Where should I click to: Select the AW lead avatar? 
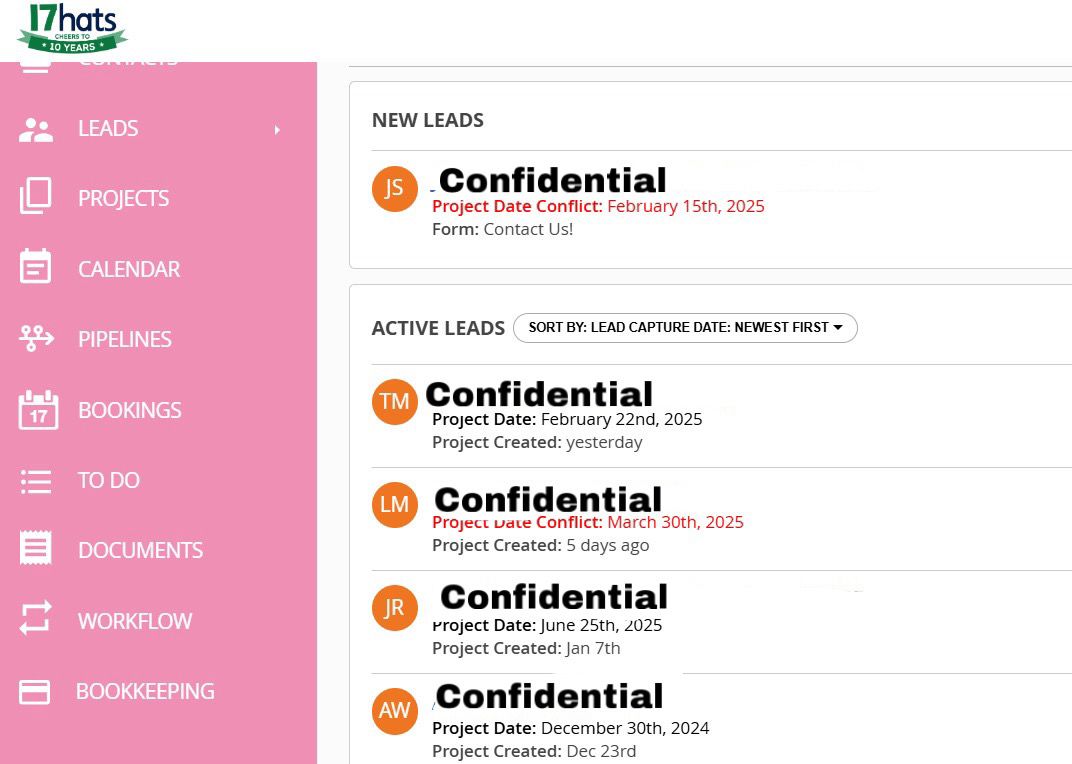click(394, 711)
